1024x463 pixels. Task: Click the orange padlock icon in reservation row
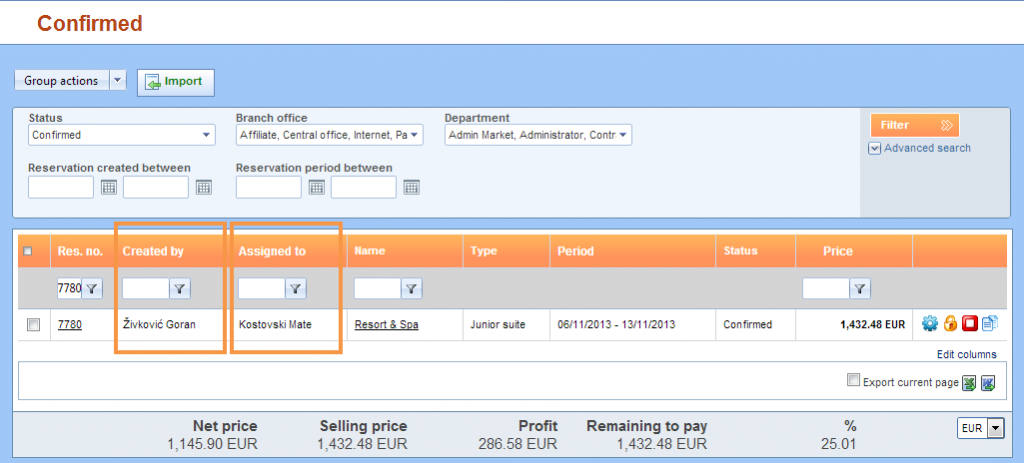click(x=949, y=324)
